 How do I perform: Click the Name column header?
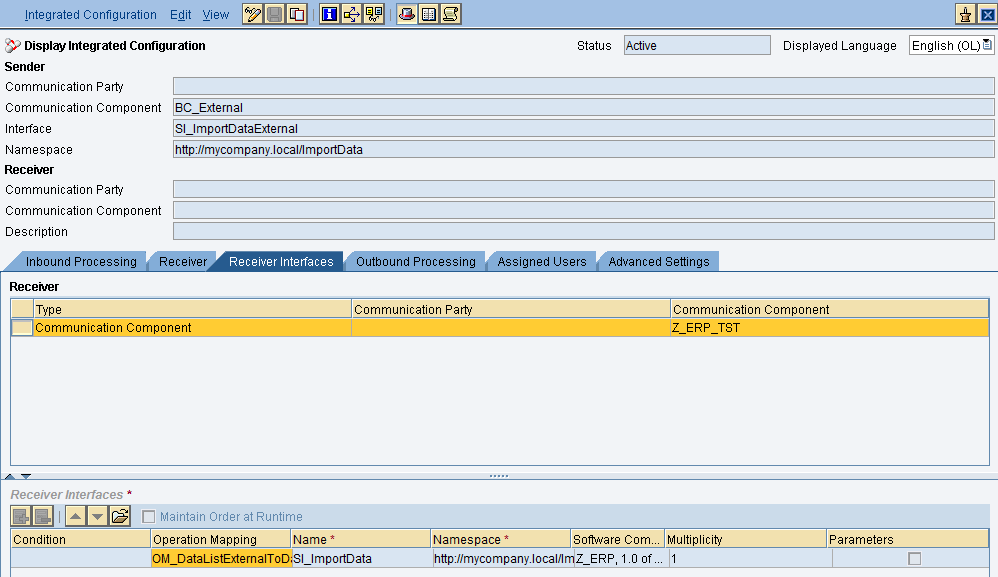pyautogui.click(x=361, y=539)
